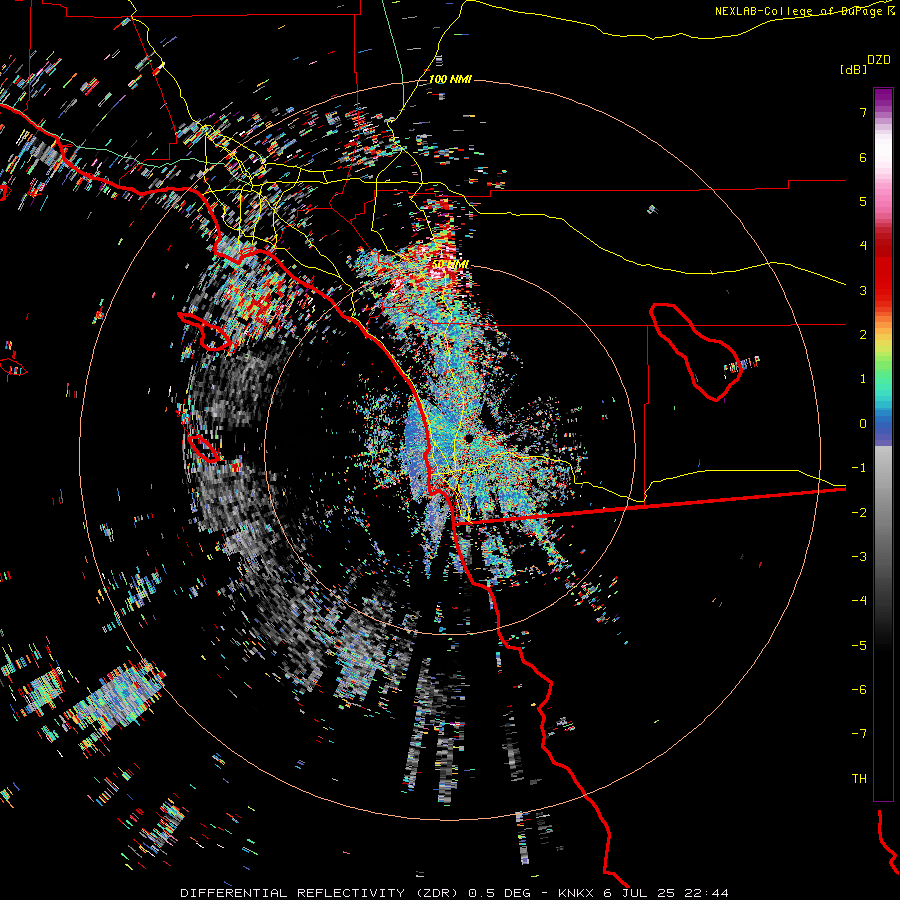
Task: Click the 7 value on the dB scale
Action: pos(863,112)
